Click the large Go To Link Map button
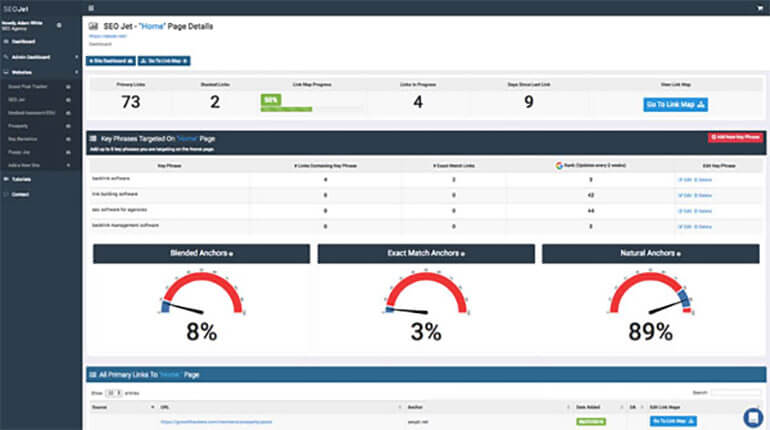Image resolution: width=770 pixels, height=430 pixels. (x=675, y=104)
